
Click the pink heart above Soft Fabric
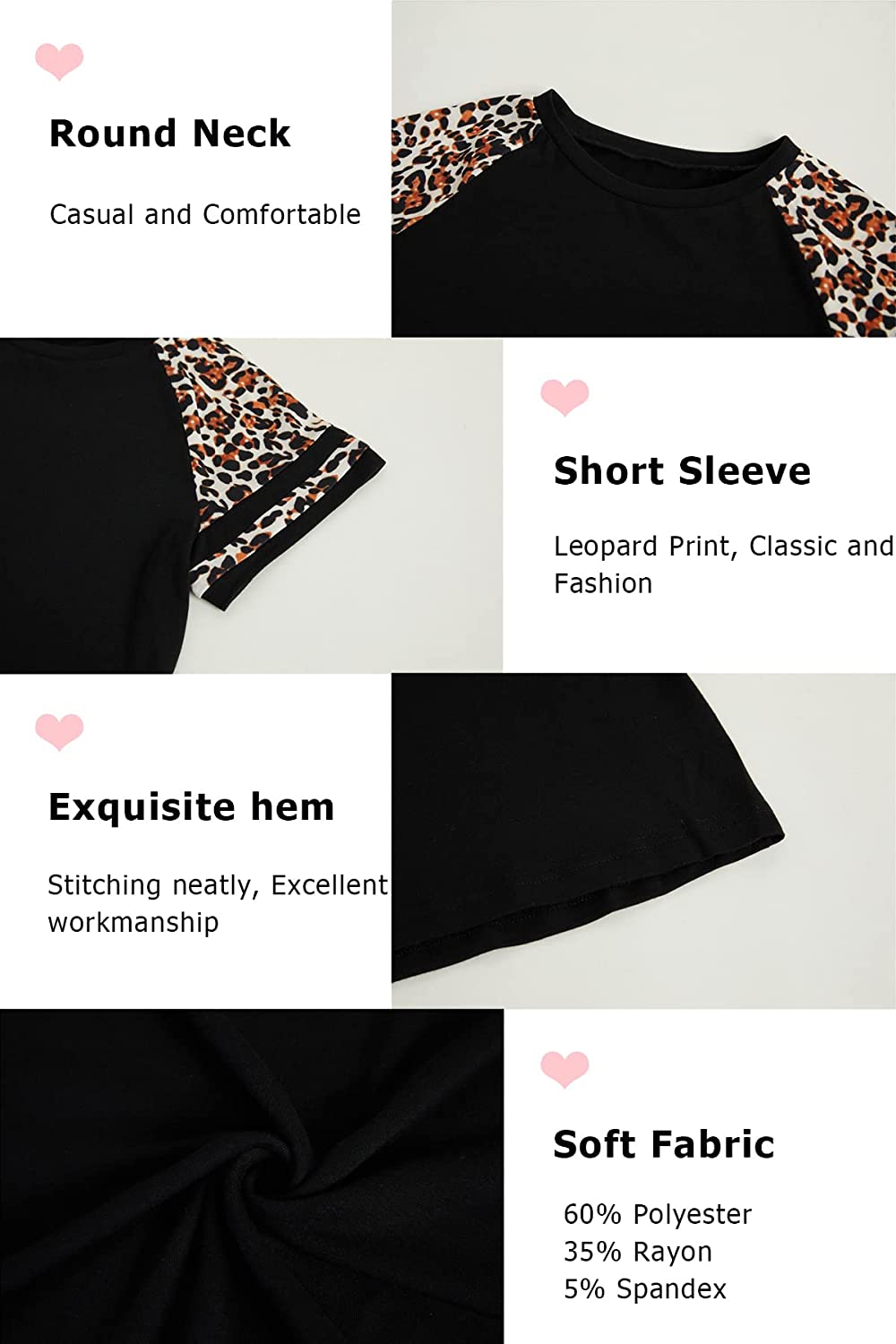(x=564, y=1069)
